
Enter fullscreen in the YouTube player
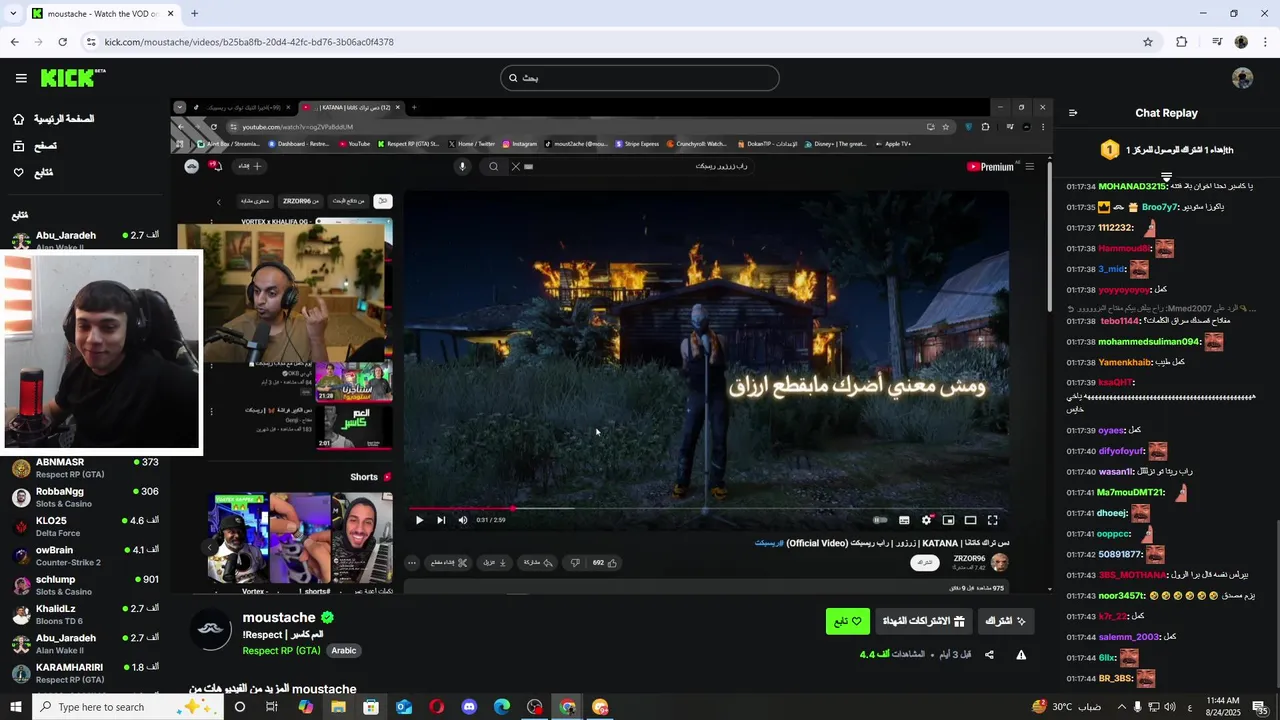click(x=993, y=520)
